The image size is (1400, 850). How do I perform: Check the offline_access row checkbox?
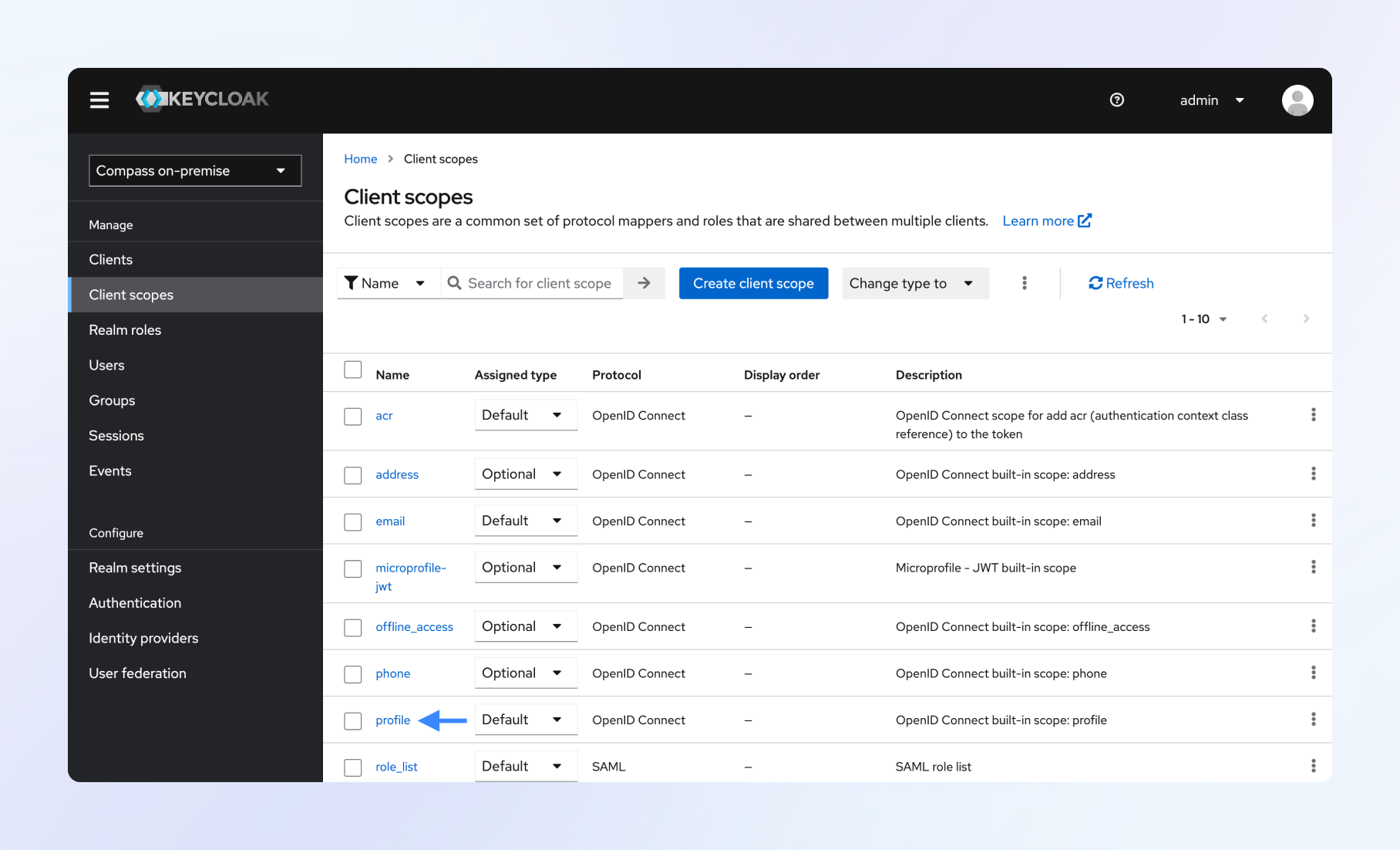click(x=353, y=628)
